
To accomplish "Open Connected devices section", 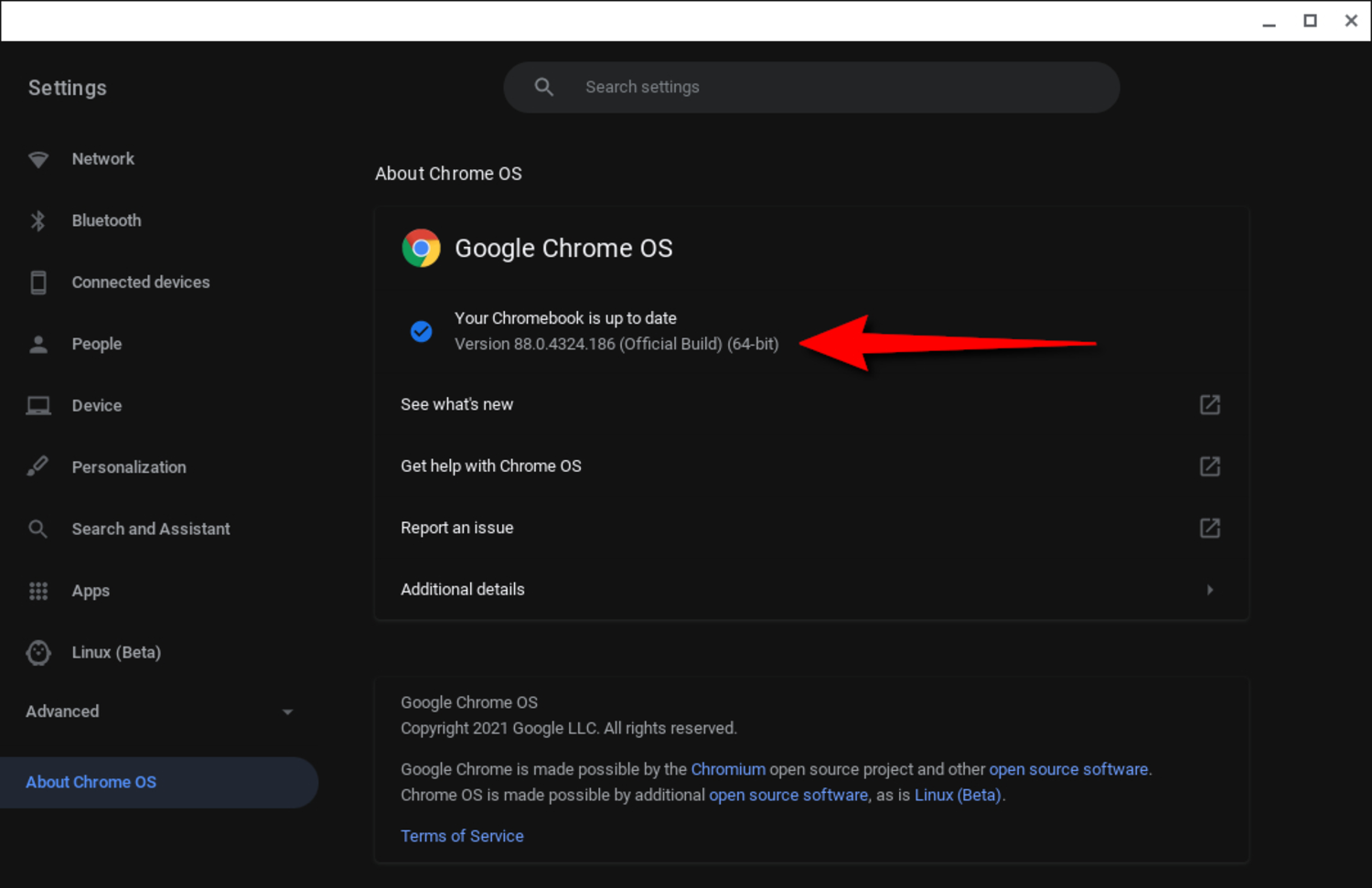I will coord(141,283).
